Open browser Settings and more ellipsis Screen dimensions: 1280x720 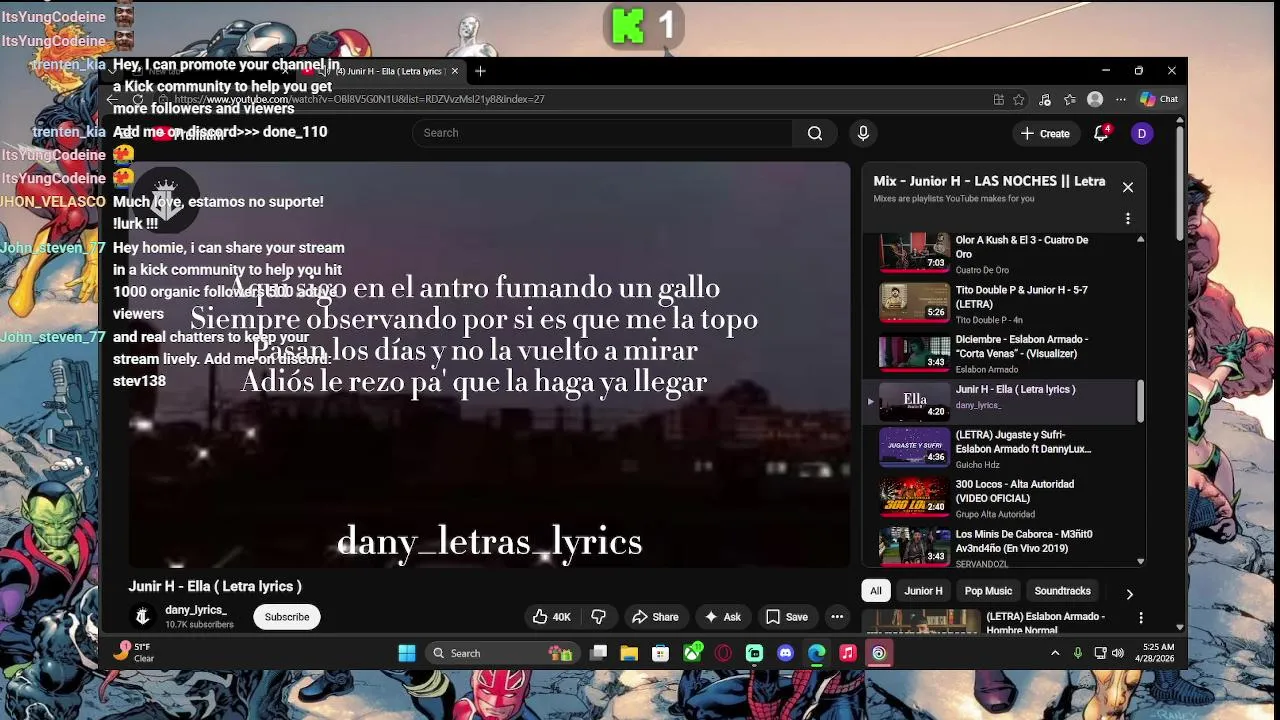point(1120,99)
